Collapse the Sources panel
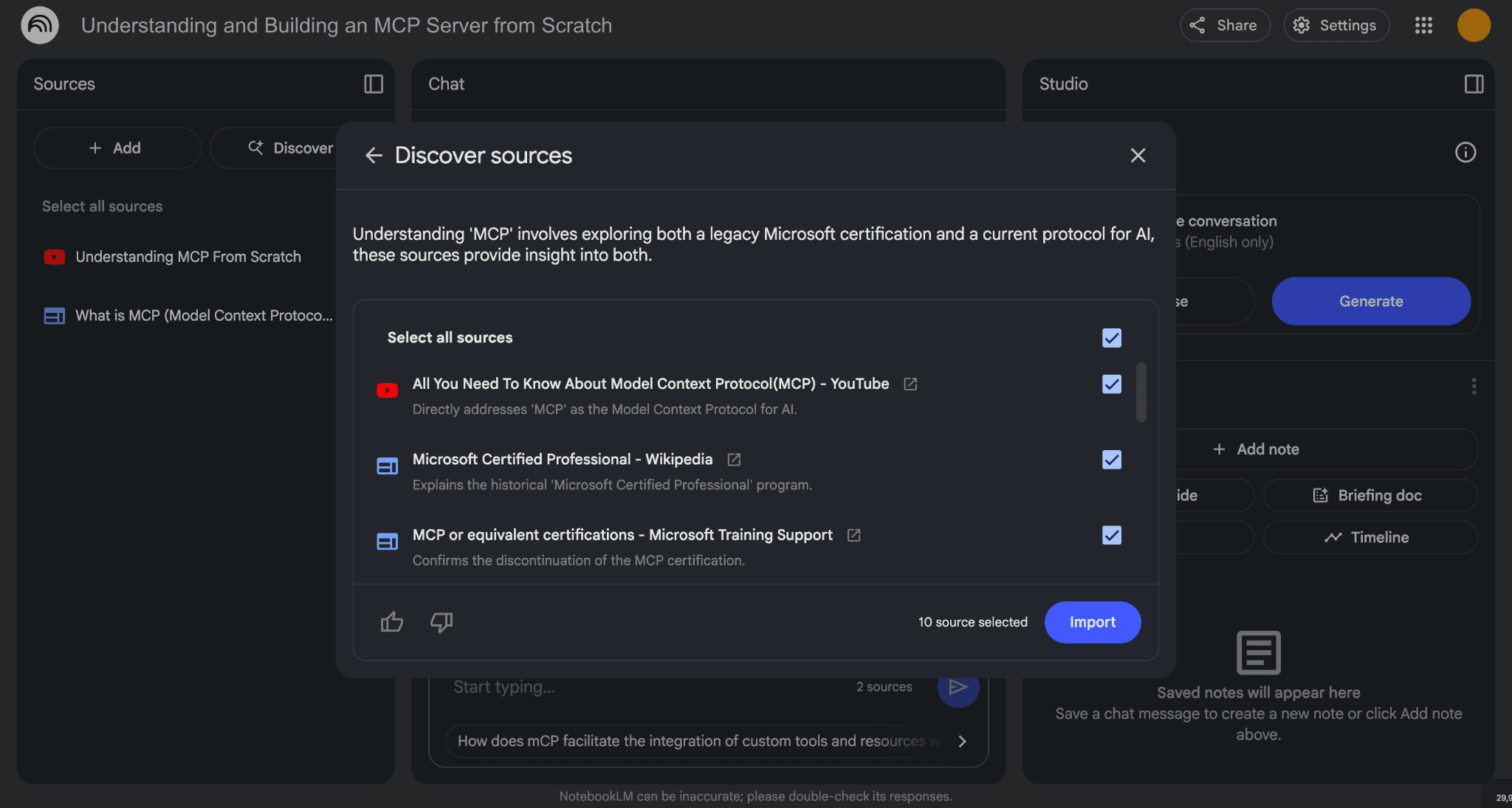 (x=374, y=84)
